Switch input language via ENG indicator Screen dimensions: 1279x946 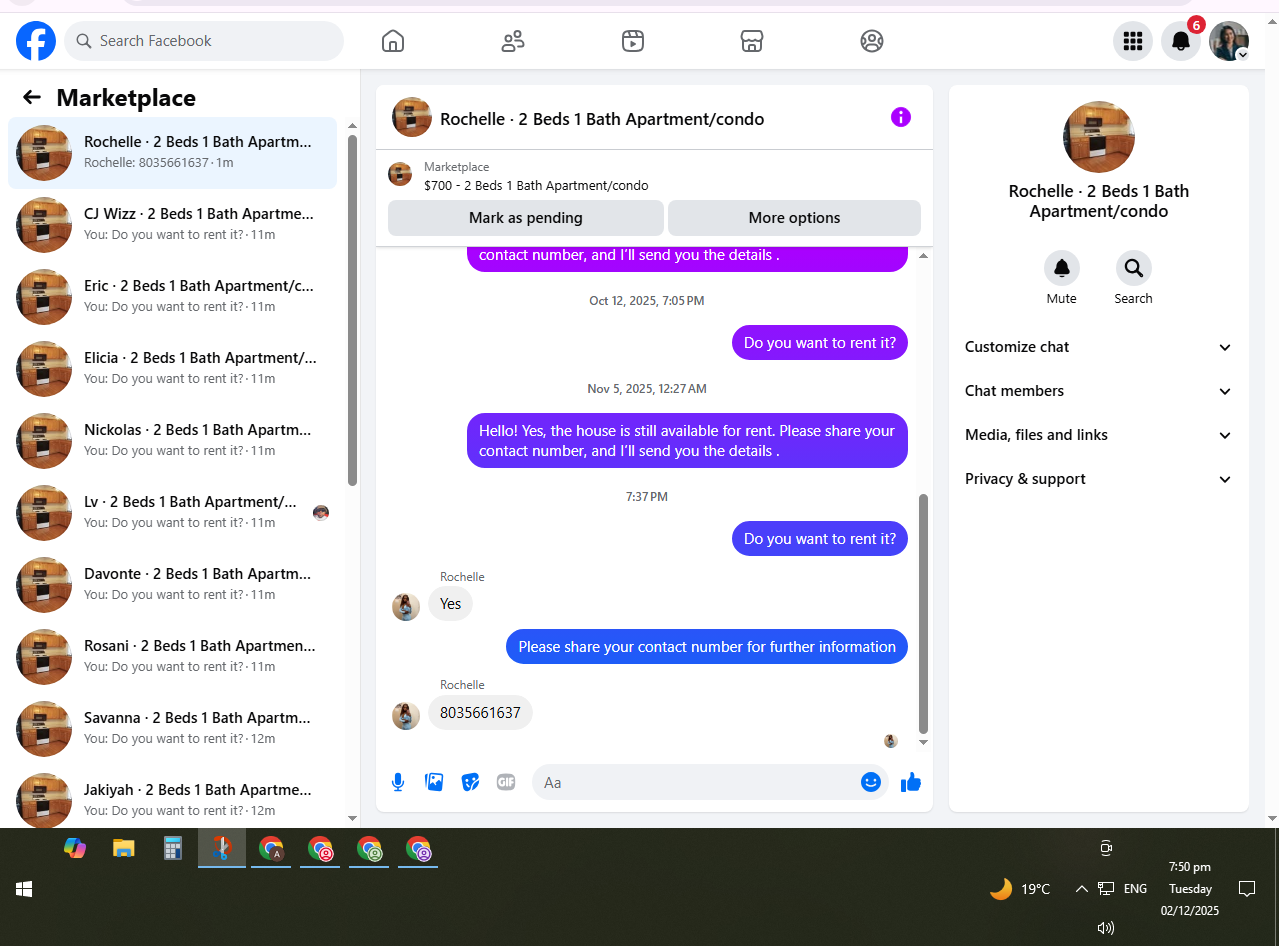pos(1135,888)
